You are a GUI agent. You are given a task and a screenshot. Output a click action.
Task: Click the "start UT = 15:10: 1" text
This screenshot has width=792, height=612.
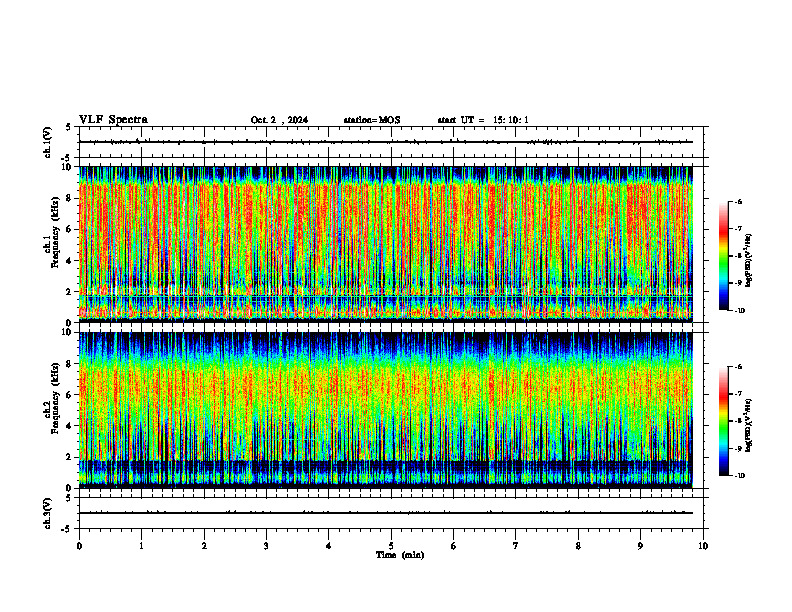483,120
